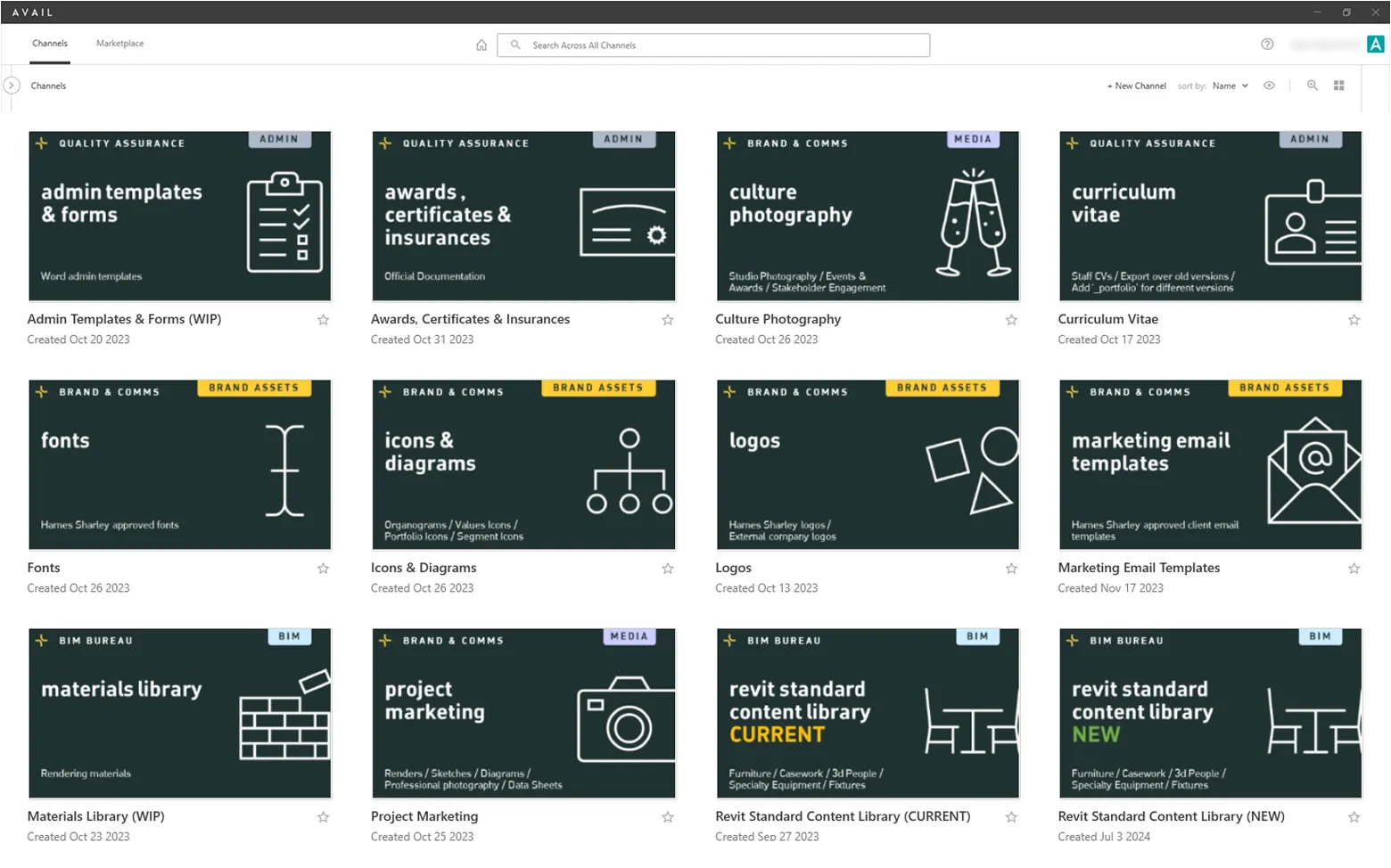Screen dimensions: 1391x868
Task: Click Revit Standard Content Library (NEW) title
Action: 1171,816
